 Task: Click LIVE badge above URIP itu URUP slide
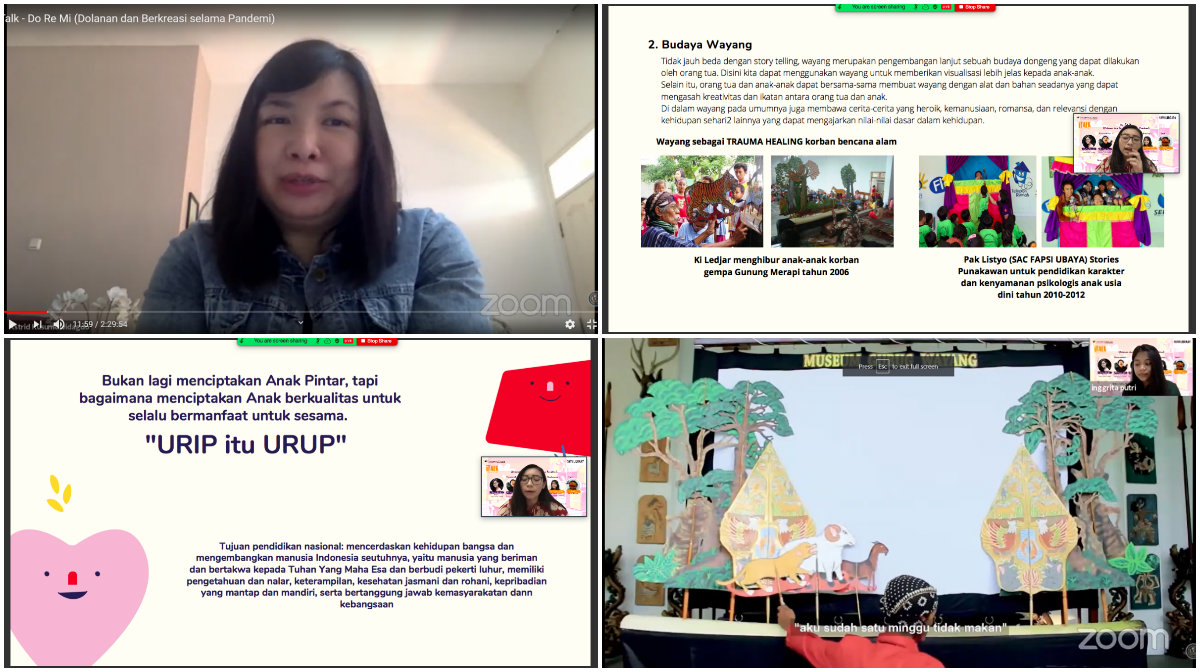click(348, 341)
